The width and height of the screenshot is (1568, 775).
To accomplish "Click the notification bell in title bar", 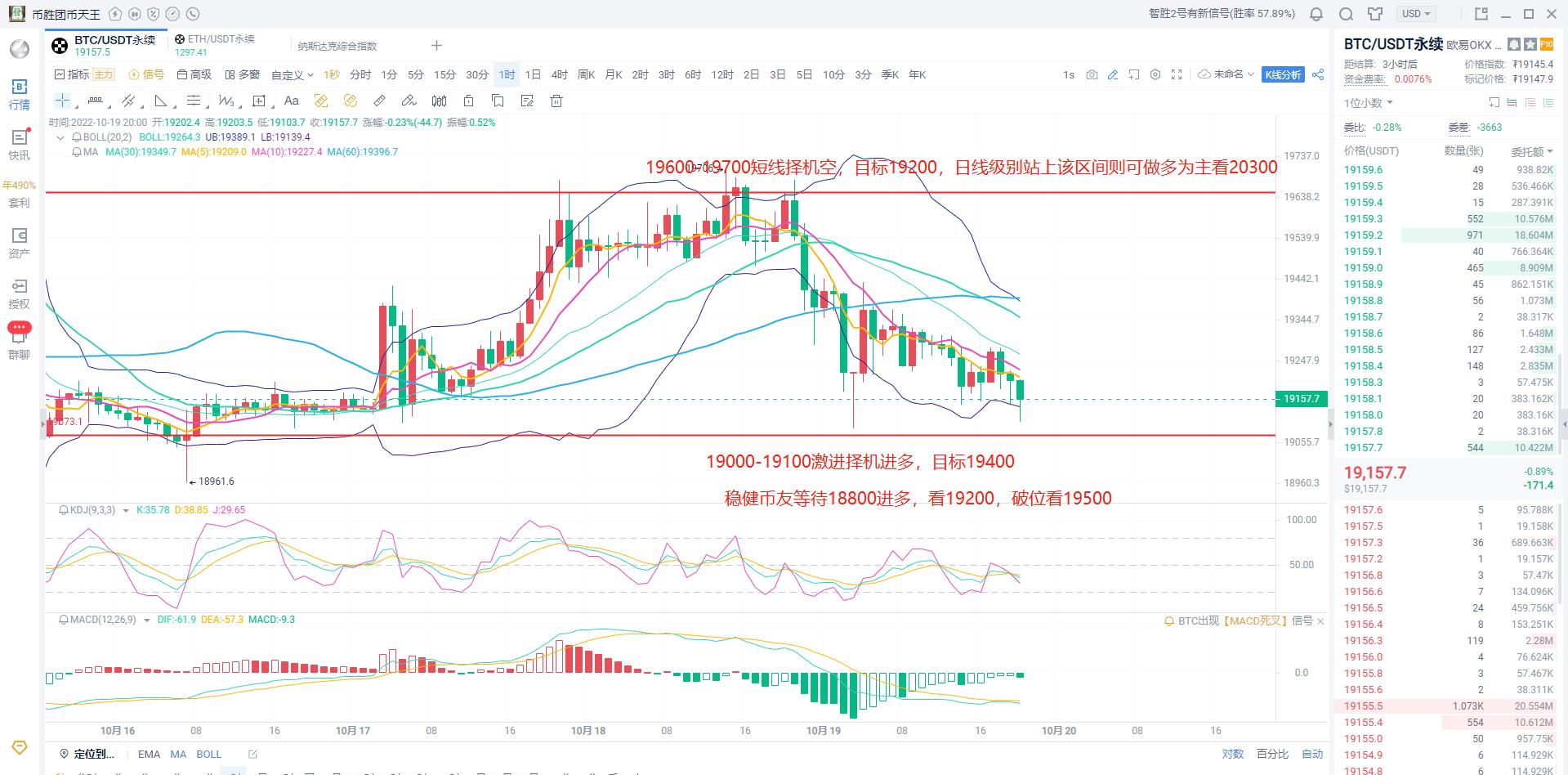I will (x=1316, y=14).
